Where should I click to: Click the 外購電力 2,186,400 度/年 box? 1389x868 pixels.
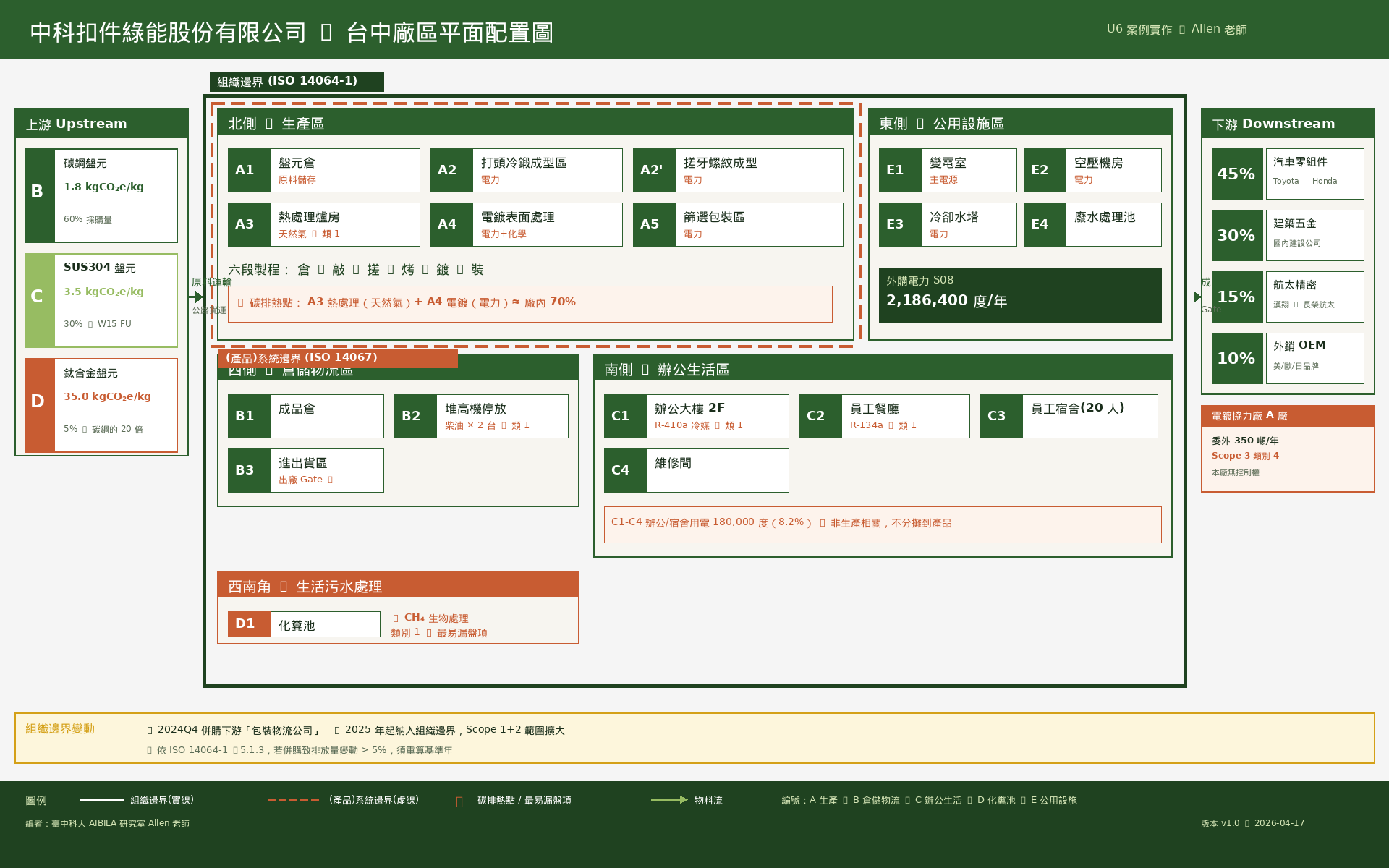coord(1020,295)
